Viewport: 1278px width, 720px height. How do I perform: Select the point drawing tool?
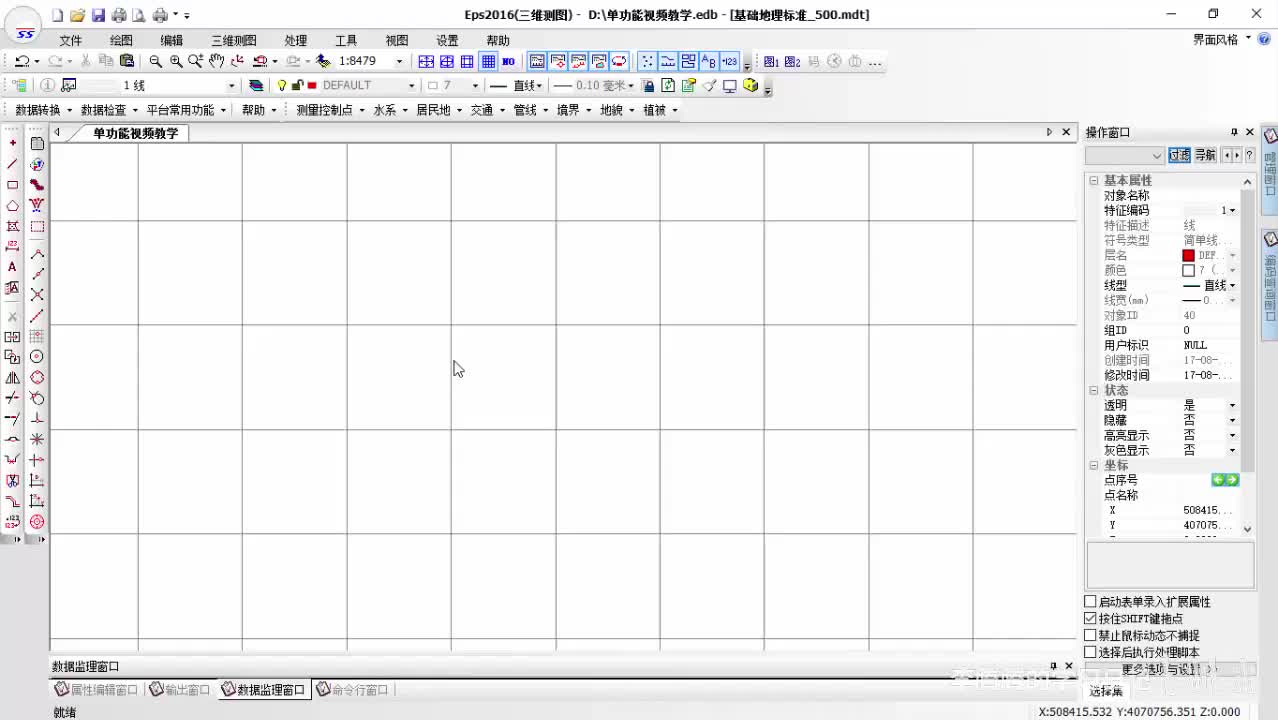[13, 143]
